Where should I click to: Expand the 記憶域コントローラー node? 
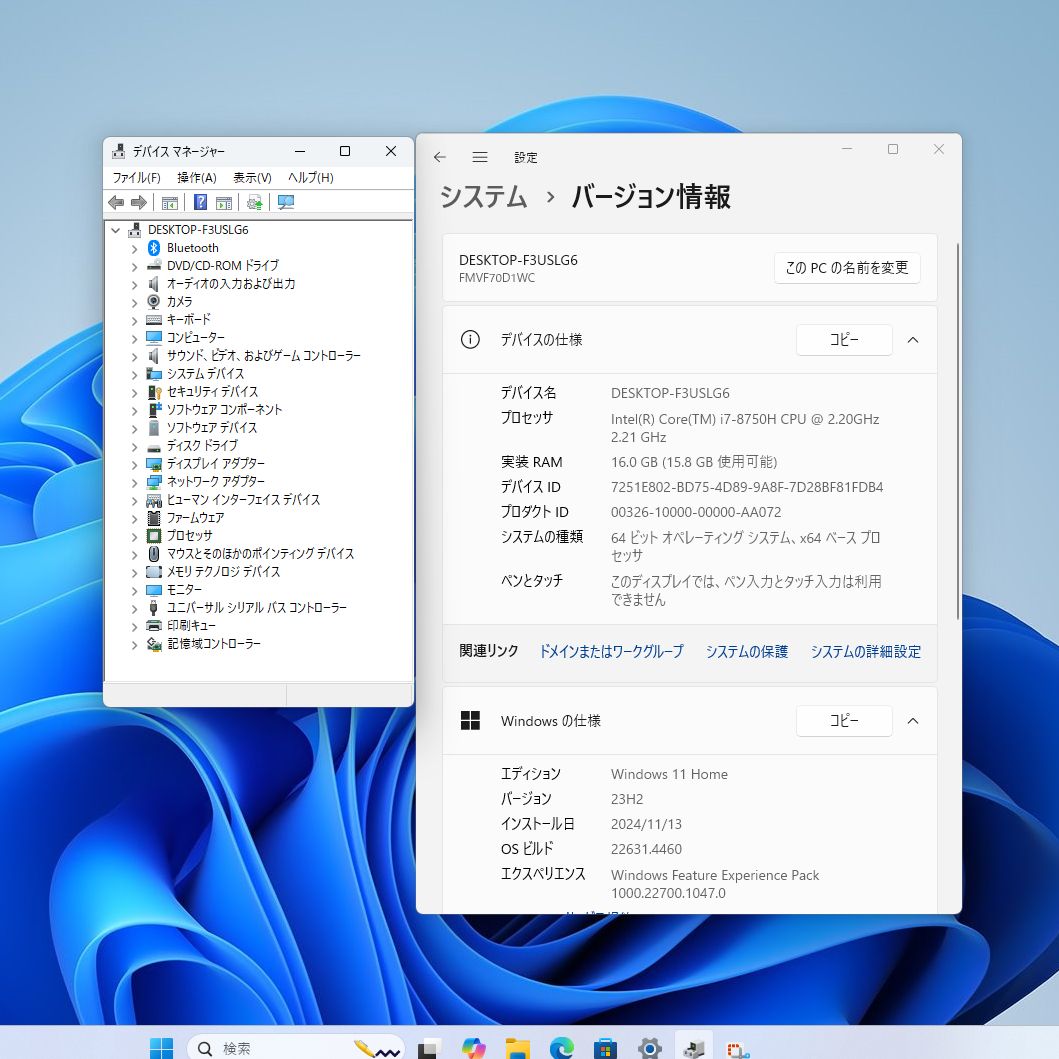pyautogui.click(x=134, y=644)
